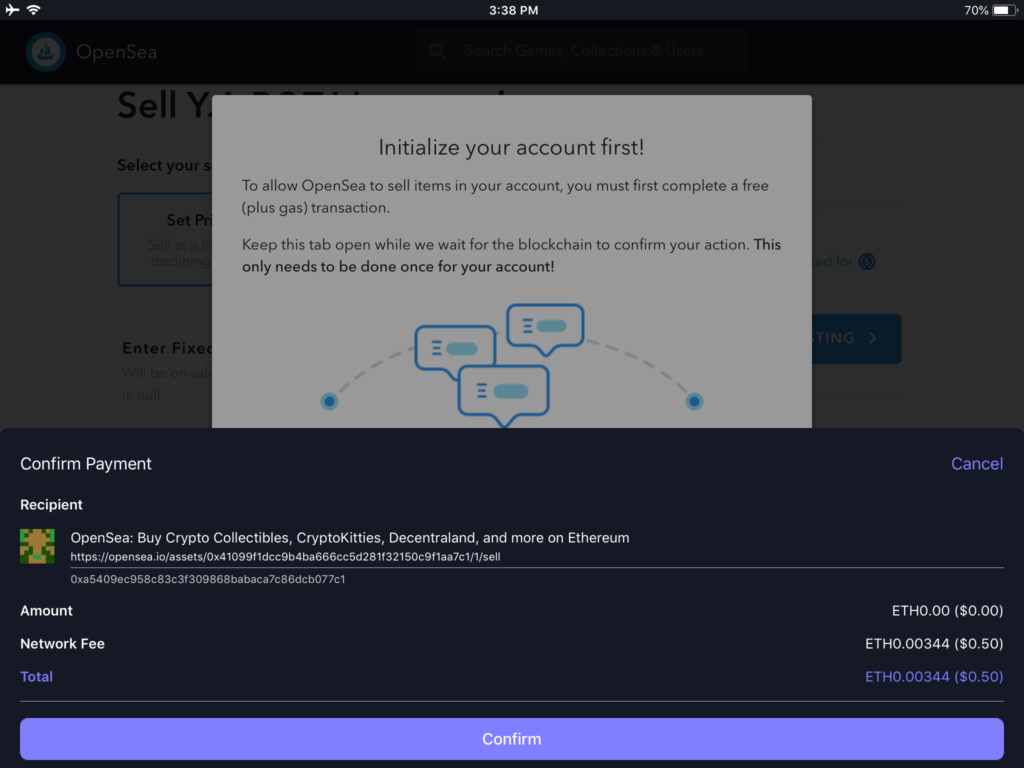The width and height of the screenshot is (1024, 768).
Task: Click the top chat bubble illustration
Action: (x=545, y=328)
